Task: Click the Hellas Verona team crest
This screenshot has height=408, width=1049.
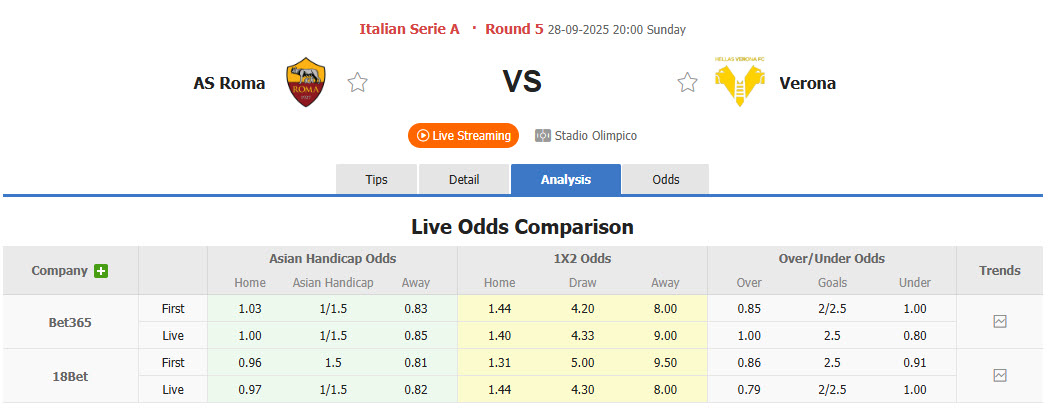Action: point(740,82)
